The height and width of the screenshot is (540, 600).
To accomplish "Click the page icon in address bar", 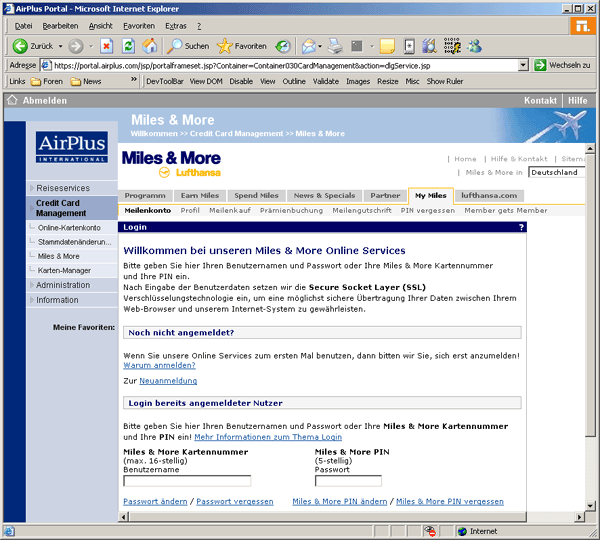I will 46,65.
